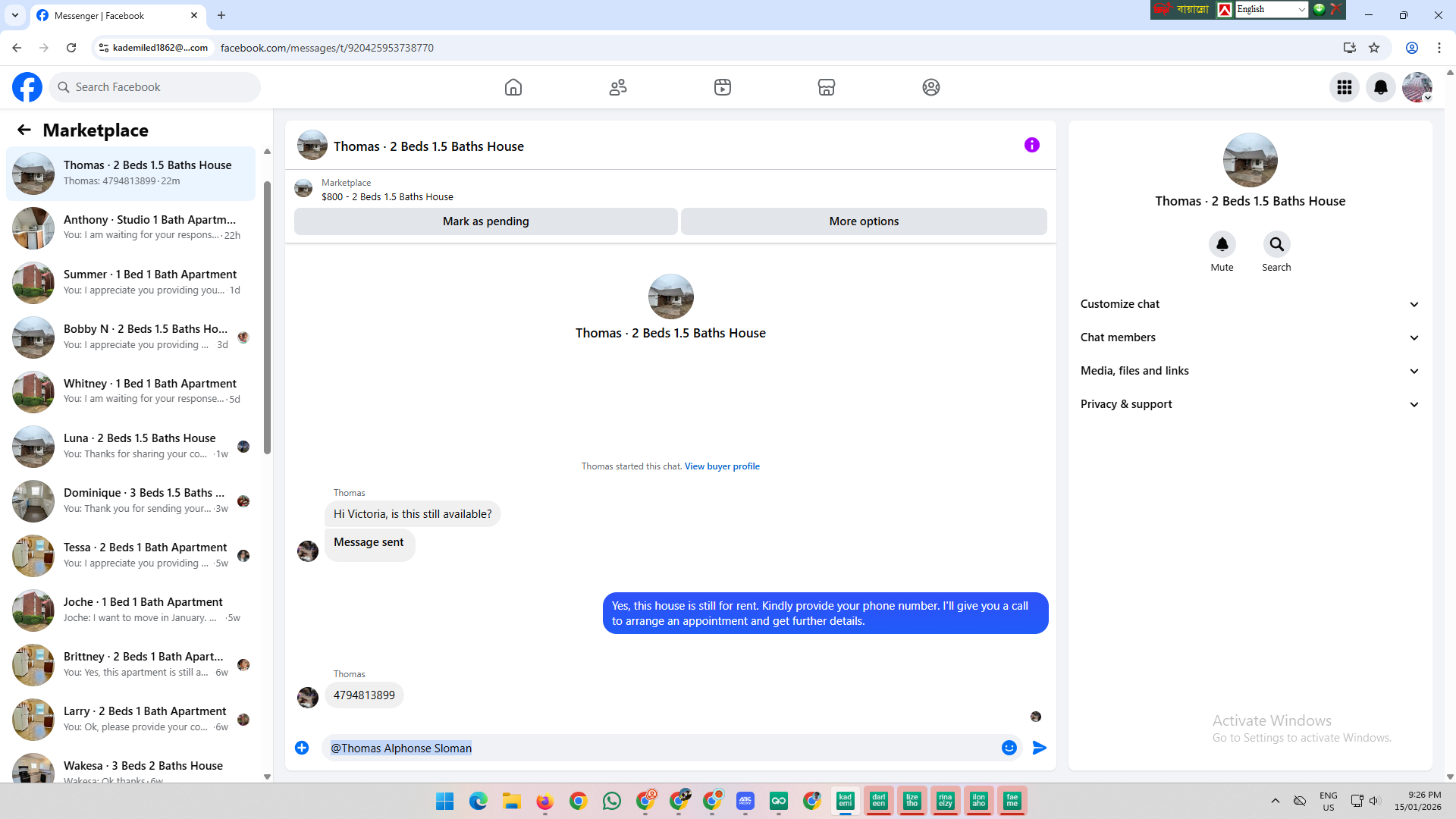The width and height of the screenshot is (1456, 819).
Task: Open the Marketplace storefront icon
Action: coord(827,87)
